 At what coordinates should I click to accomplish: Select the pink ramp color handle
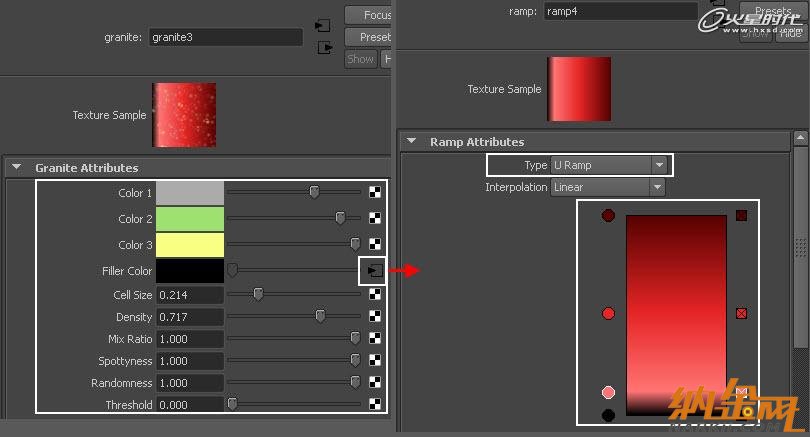point(608,393)
